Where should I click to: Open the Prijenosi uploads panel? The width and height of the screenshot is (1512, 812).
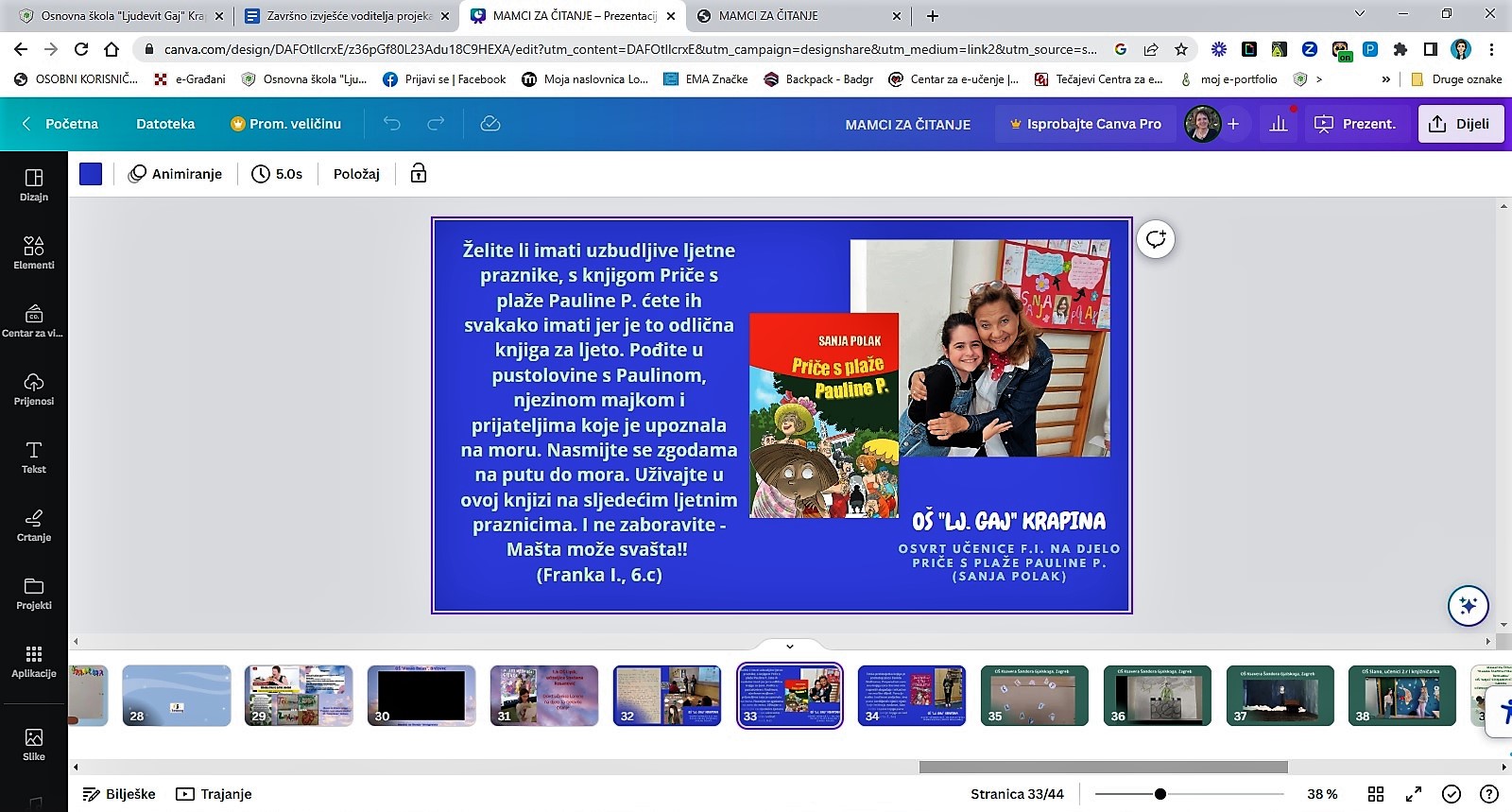pos(34,389)
